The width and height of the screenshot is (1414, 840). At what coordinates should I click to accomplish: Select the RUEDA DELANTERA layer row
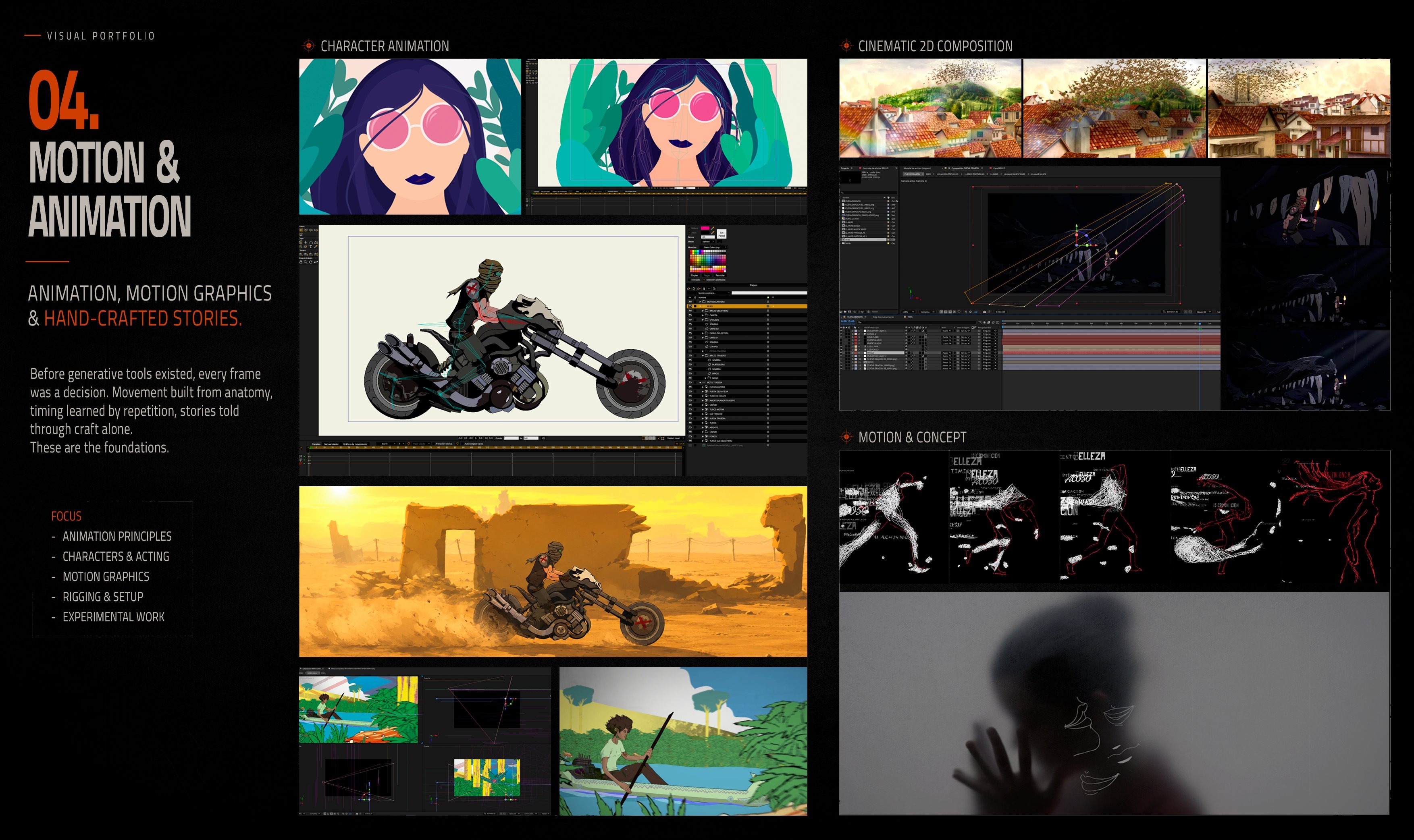click(747, 392)
